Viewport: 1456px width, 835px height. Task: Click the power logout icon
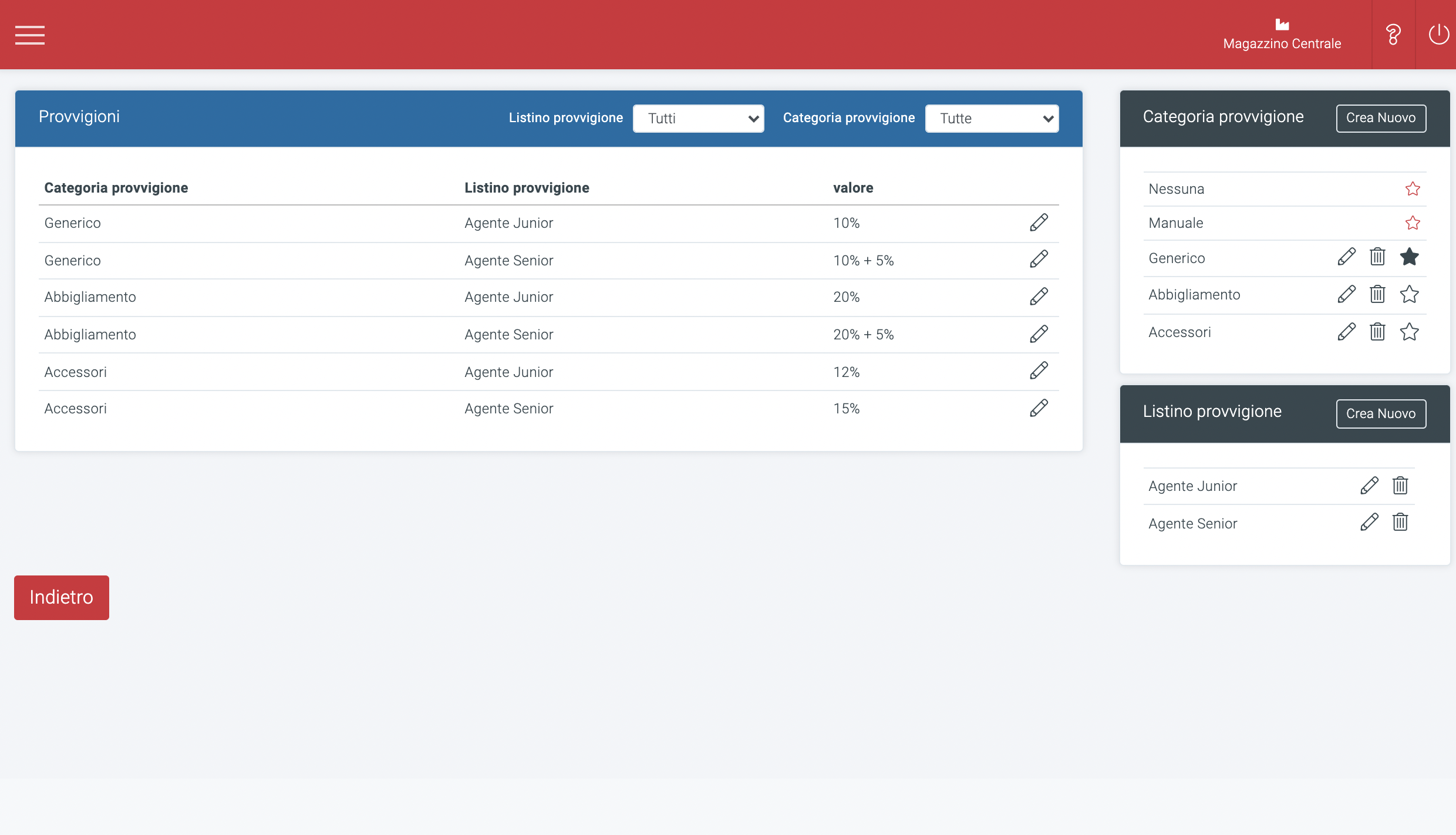coord(1438,35)
